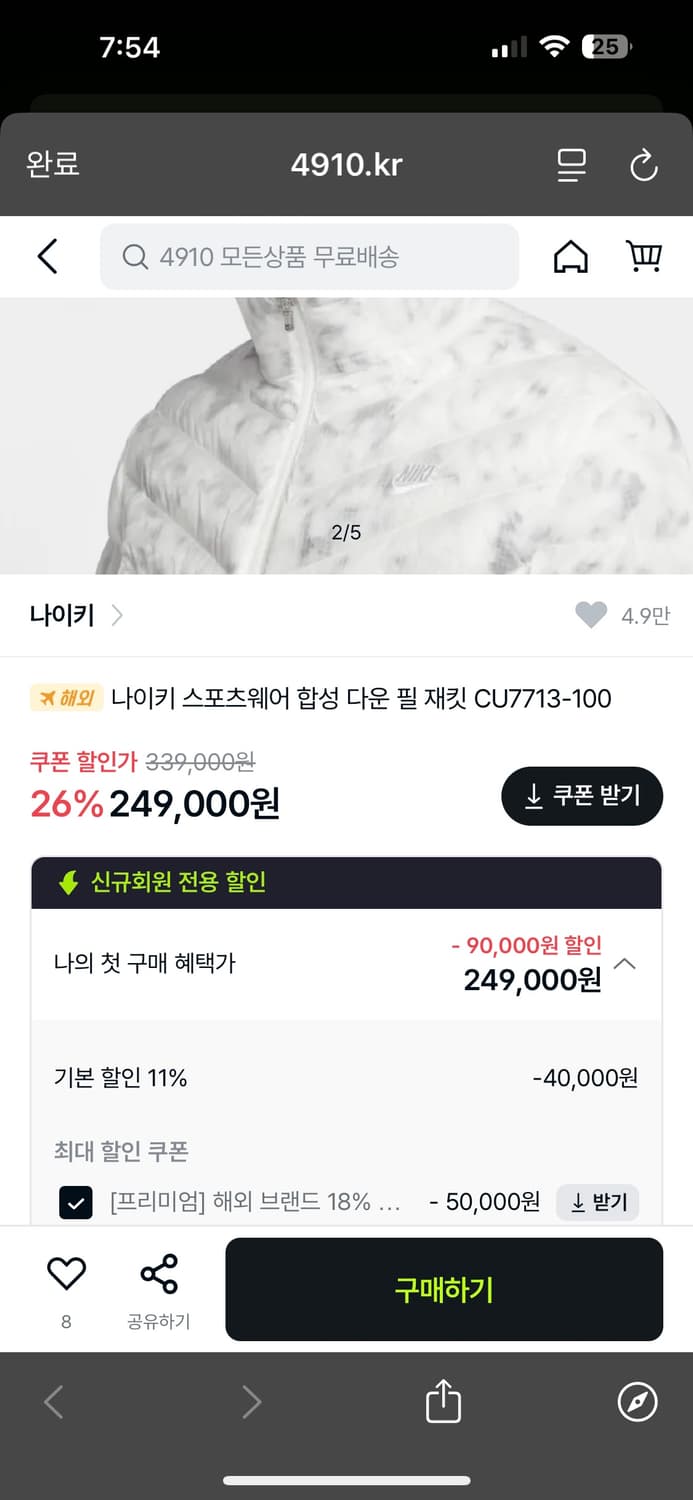Tap the compass icon in Safari's bottom bar
This screenshot has width=693, height=1500.
tap(637, 1402)
